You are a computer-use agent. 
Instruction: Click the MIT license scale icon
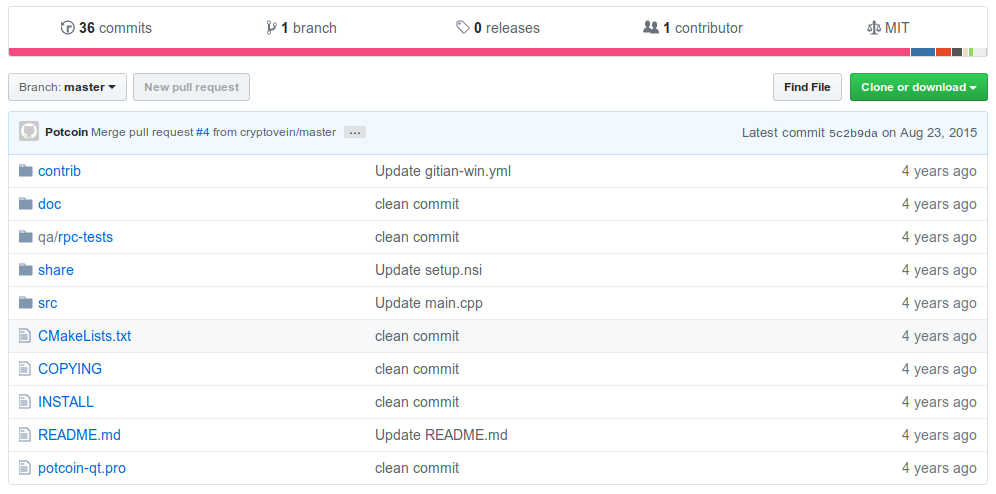coord(874,28)
